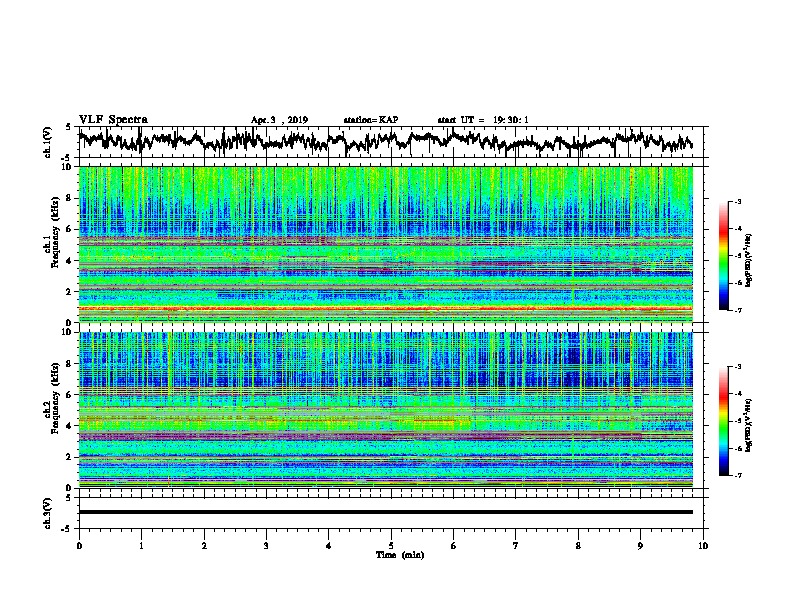
Task: Click the "VLF Spectra" plot title
Action: pos(113,120)
